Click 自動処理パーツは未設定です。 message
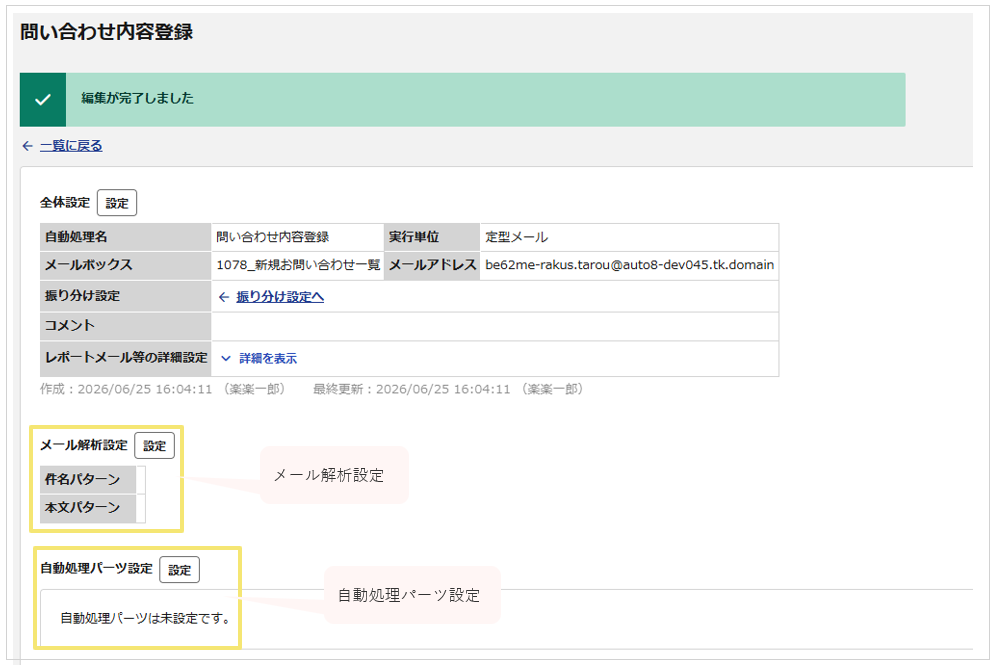This screenshot has height=665, width=995. [145, 618]
